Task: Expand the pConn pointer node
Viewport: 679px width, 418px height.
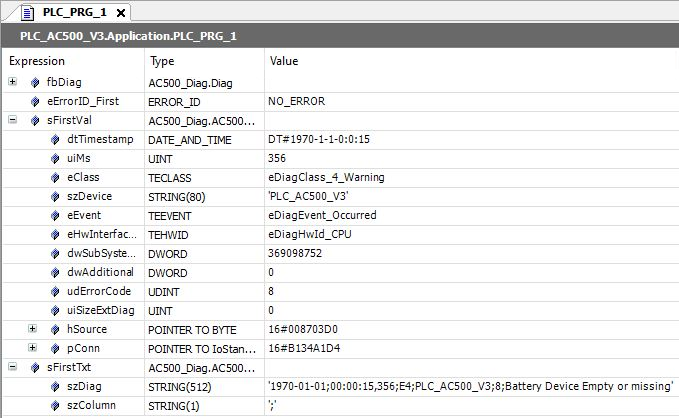Action: [x=32, y=348]
